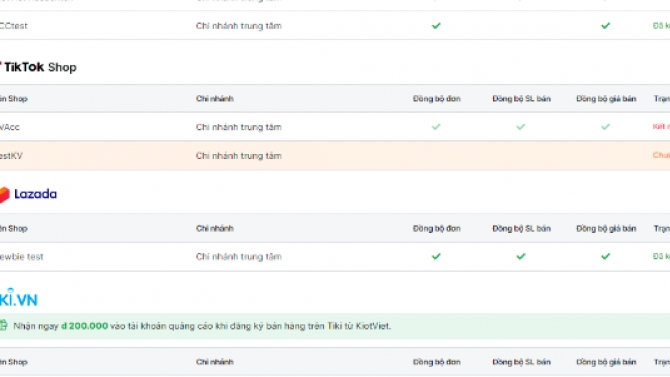Select Chi nhánh trung tâm in the estKV row
This screenshot has height=377, width=670.
pos(238,156)
